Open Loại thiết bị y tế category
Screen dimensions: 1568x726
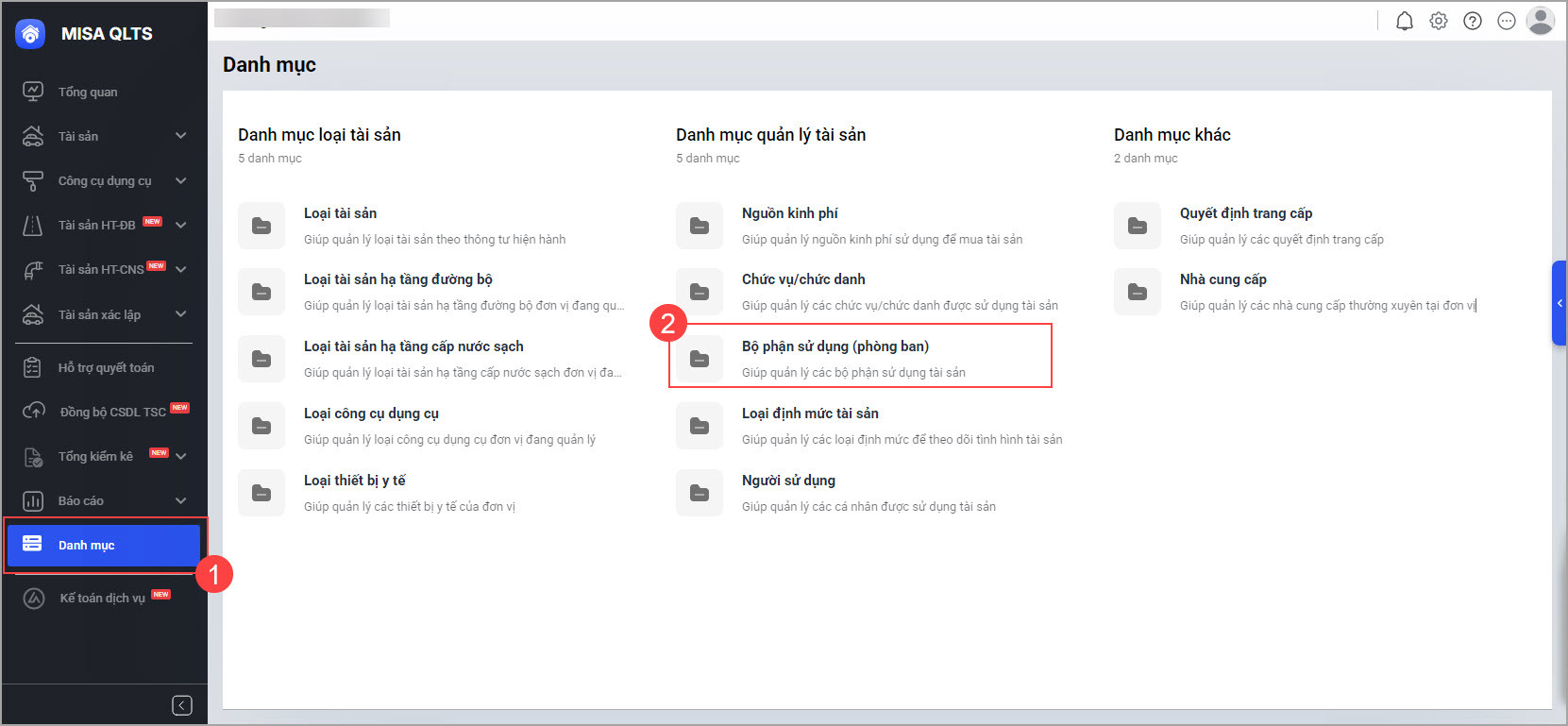[x=355, y=481]
